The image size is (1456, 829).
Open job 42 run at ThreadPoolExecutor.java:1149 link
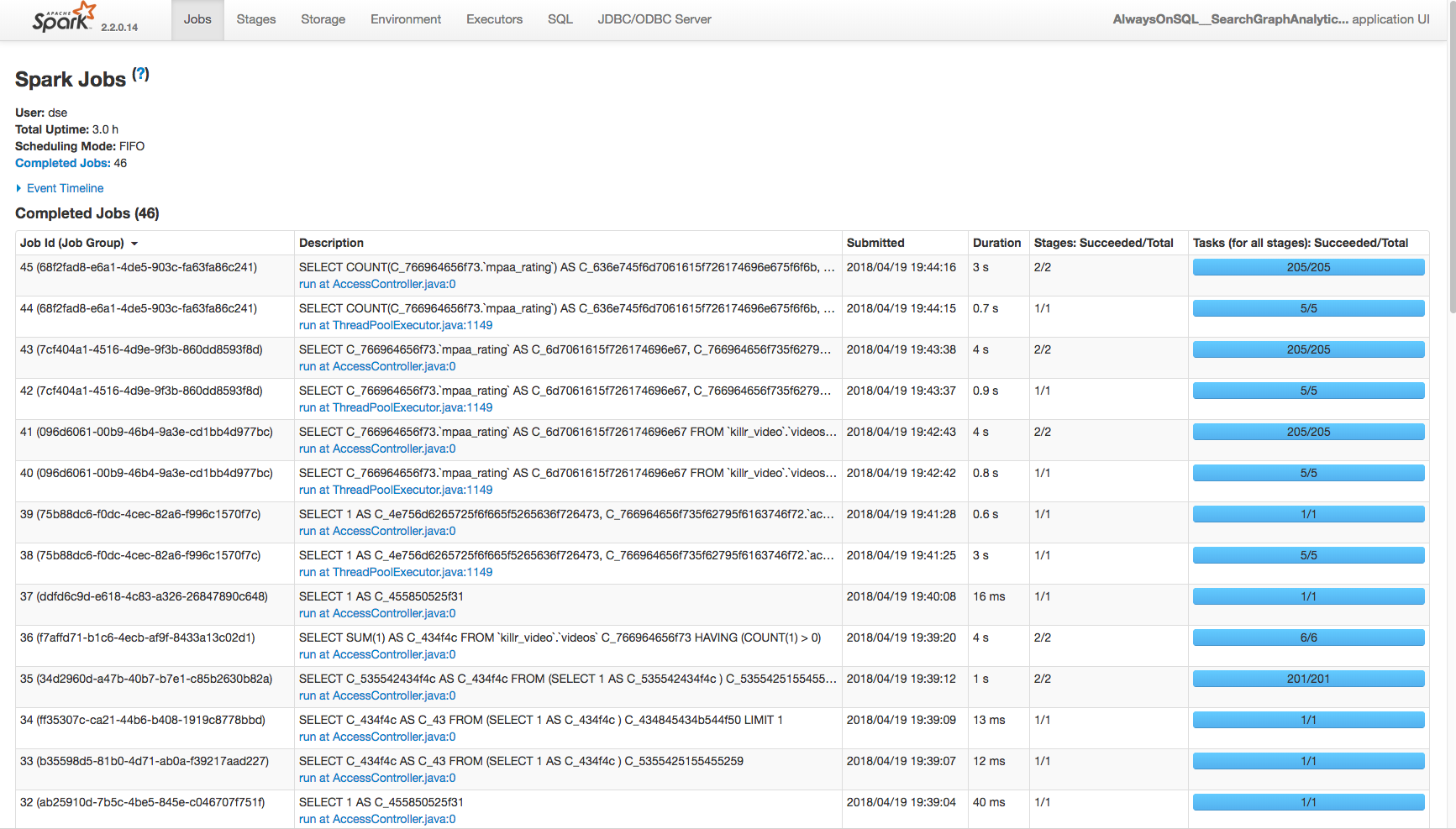[x=396, y=407]
